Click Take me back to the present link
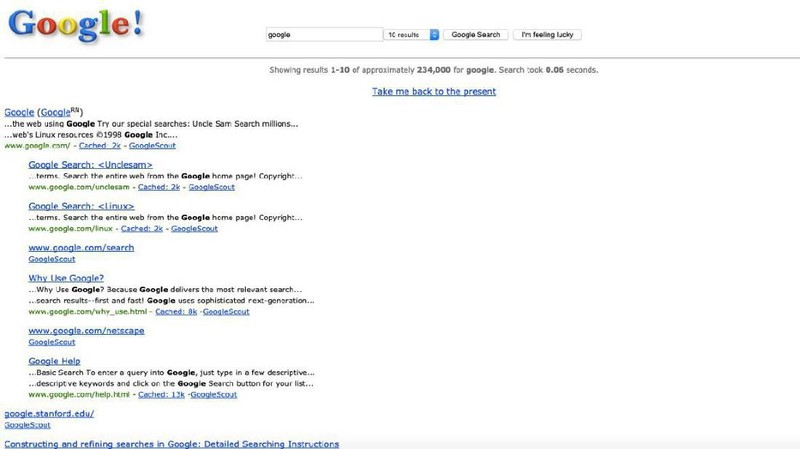 [434, 91]
